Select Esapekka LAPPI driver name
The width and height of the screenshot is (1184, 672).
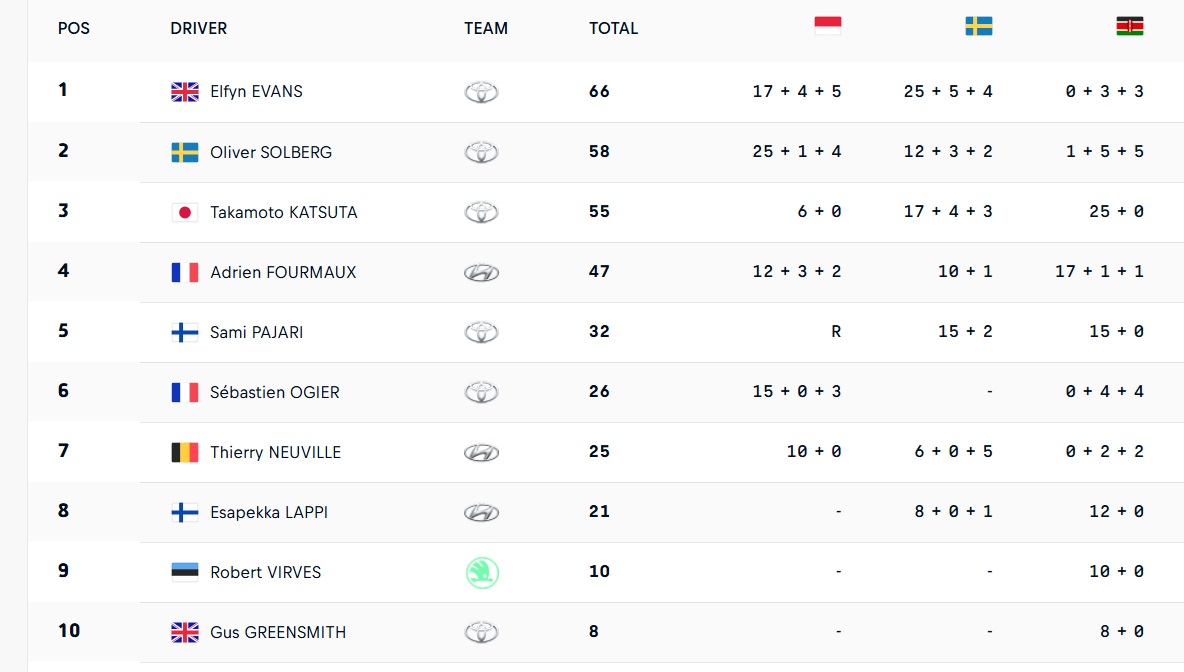point(269,512)
